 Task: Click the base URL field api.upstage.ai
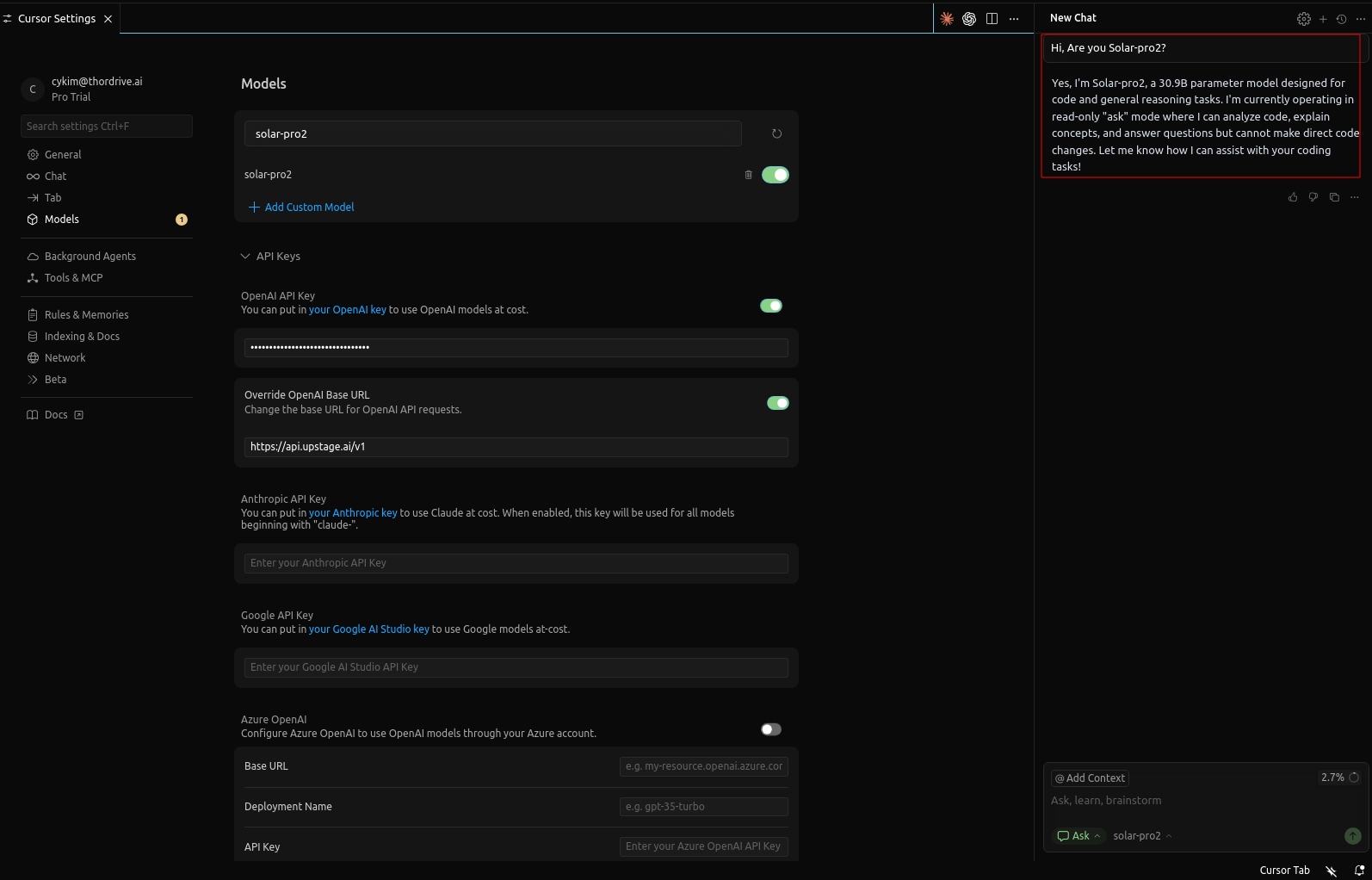(x=516, y=447)
